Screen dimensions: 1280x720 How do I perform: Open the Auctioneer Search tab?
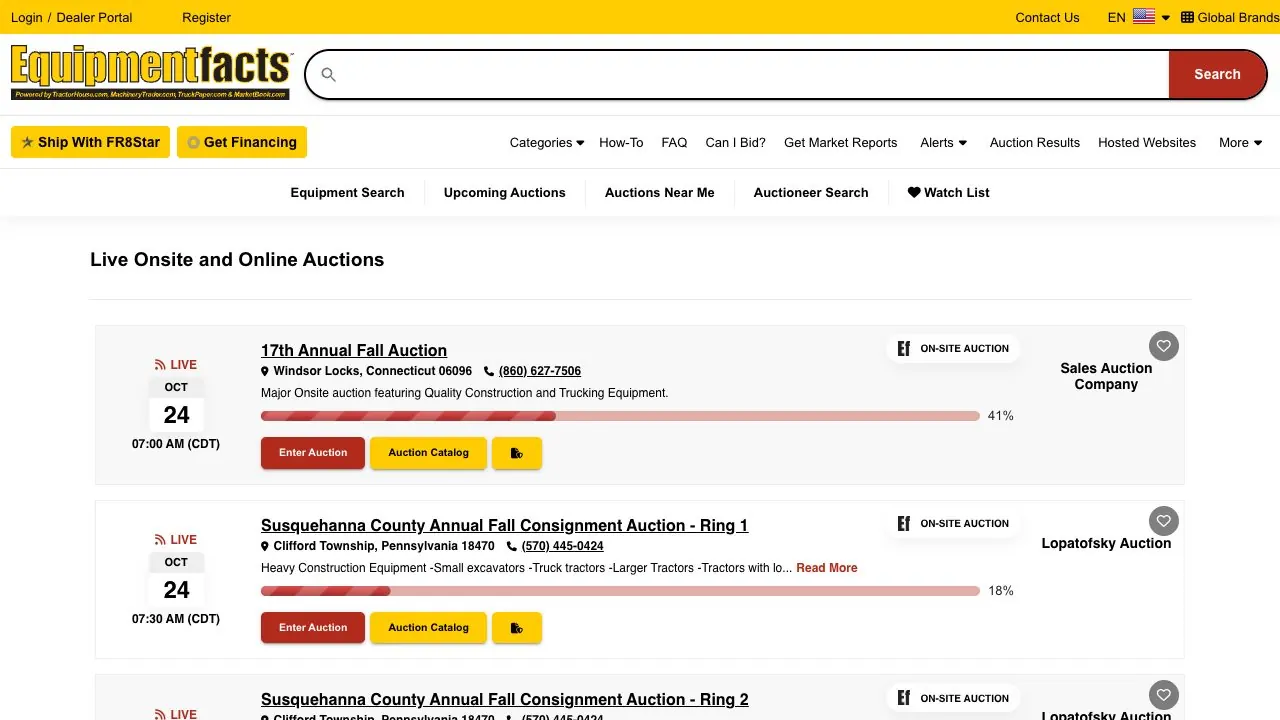click(x=811, y=193)
